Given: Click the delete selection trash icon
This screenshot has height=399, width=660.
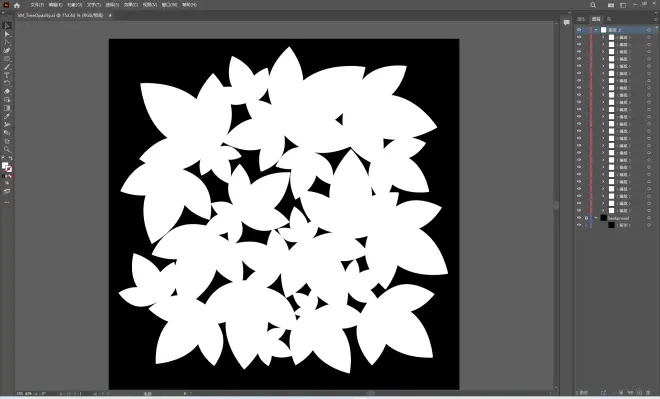Looking at the screenshot, I should coord(649,392).
